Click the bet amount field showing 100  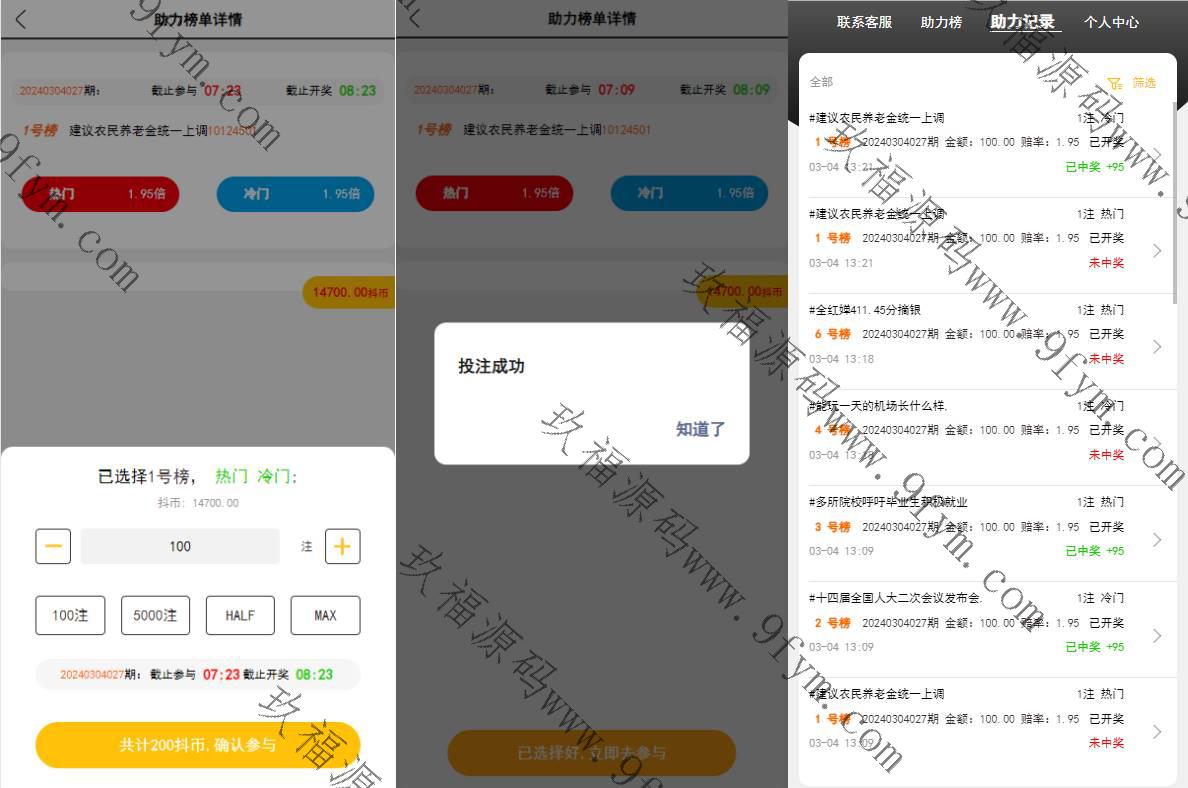point(180,546)
